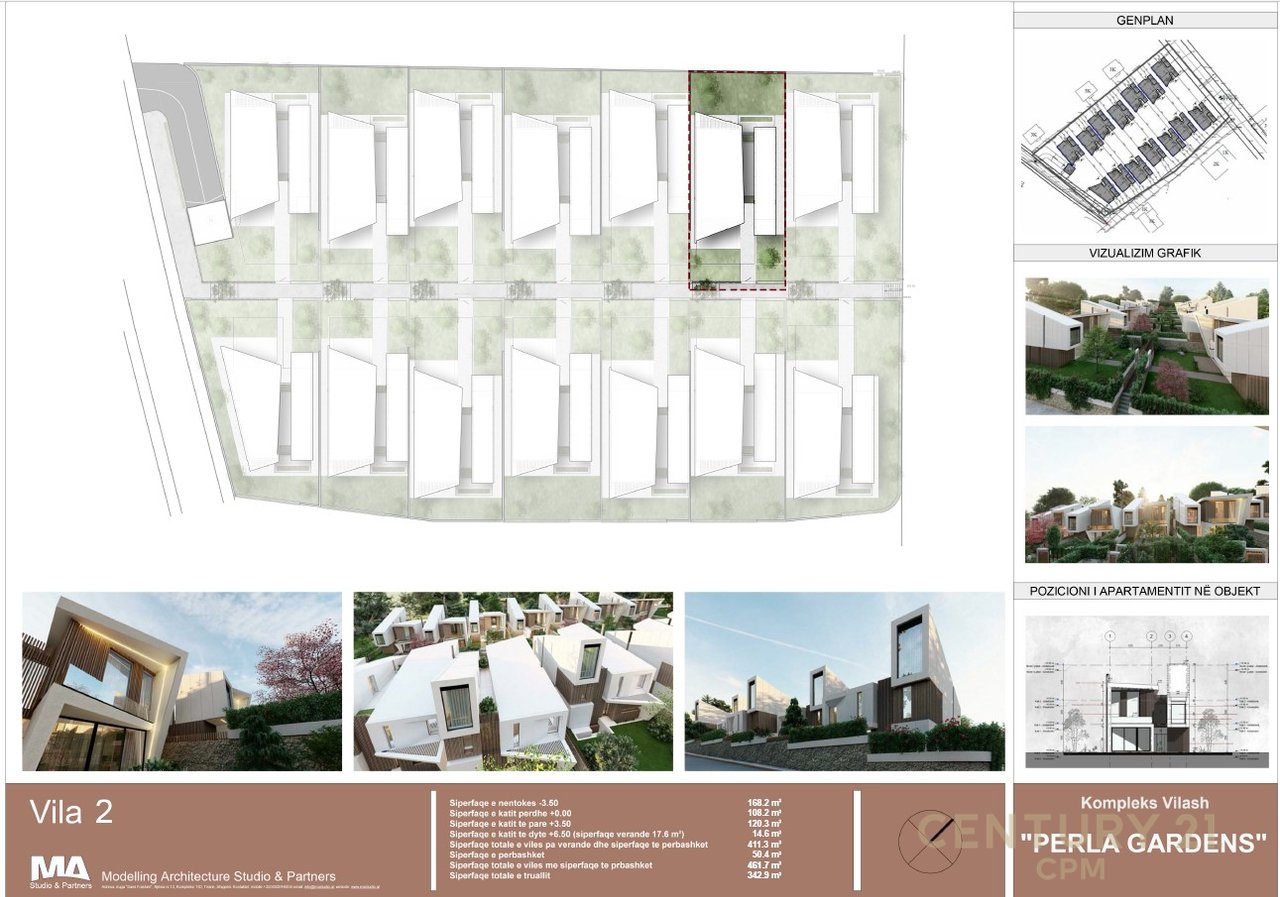Click the 342.9 m² land area value
Image resolution: width=1280 pixels, height=897 pixels.
click(x=764, y=875)
